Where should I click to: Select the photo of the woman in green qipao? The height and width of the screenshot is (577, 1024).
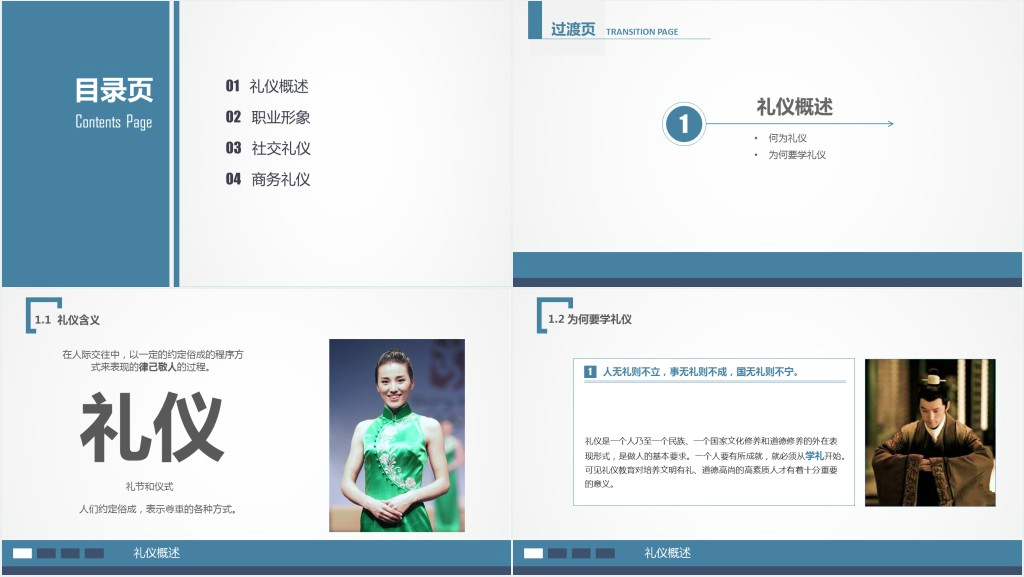coord(397,435)
